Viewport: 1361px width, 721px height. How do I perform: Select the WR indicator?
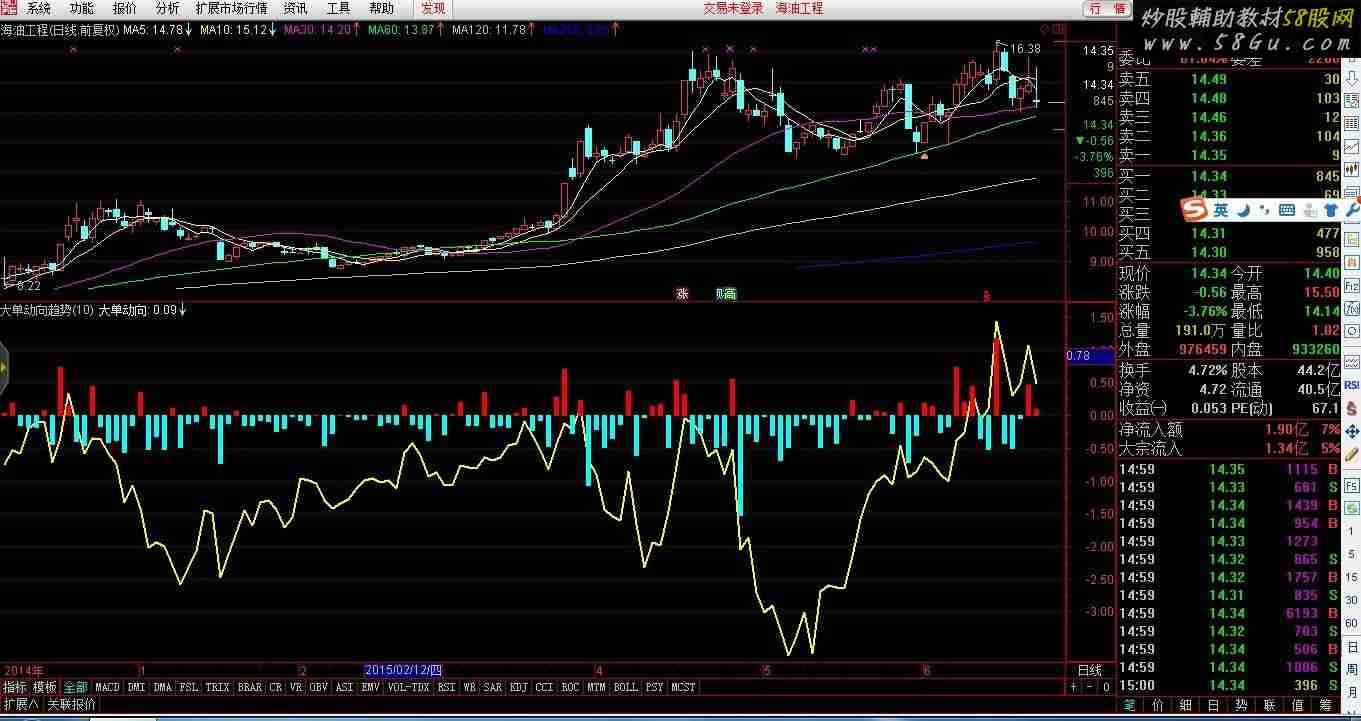(x=469, y=687)
